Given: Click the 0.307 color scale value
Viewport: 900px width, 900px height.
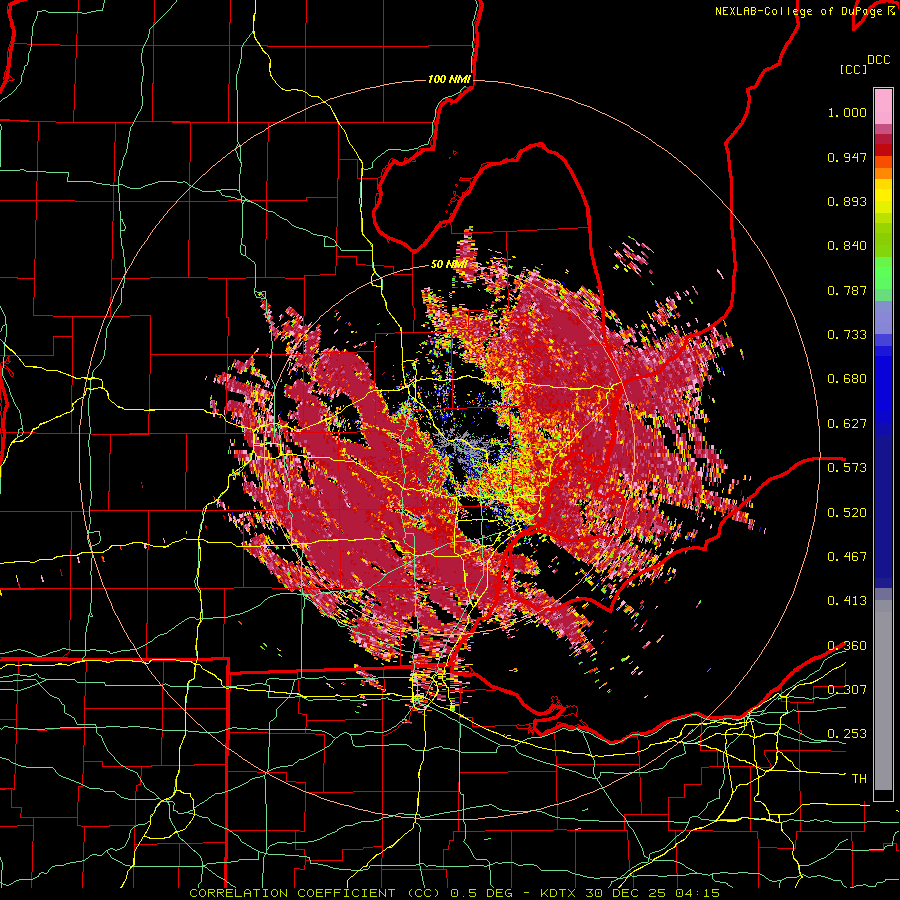Looking at the screenshot, I should 847,689.
